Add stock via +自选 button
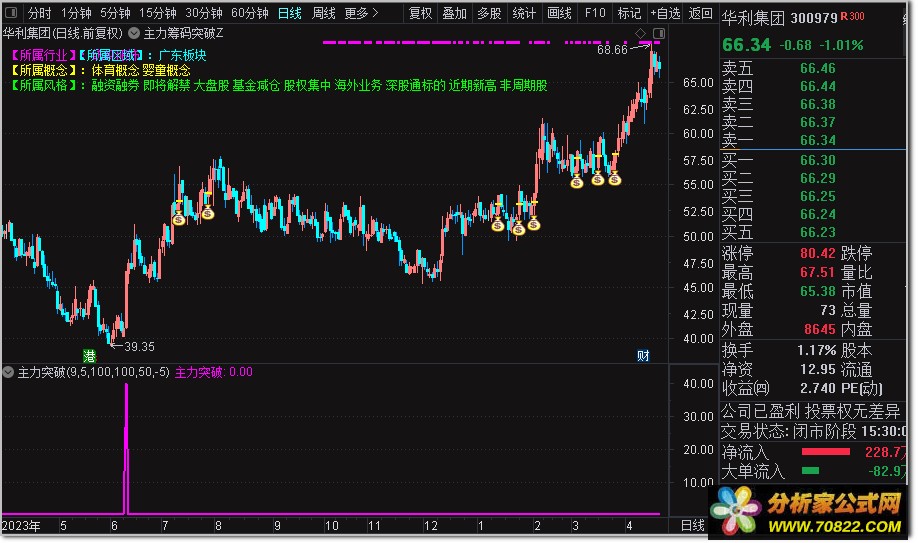 tap(665, 13)
